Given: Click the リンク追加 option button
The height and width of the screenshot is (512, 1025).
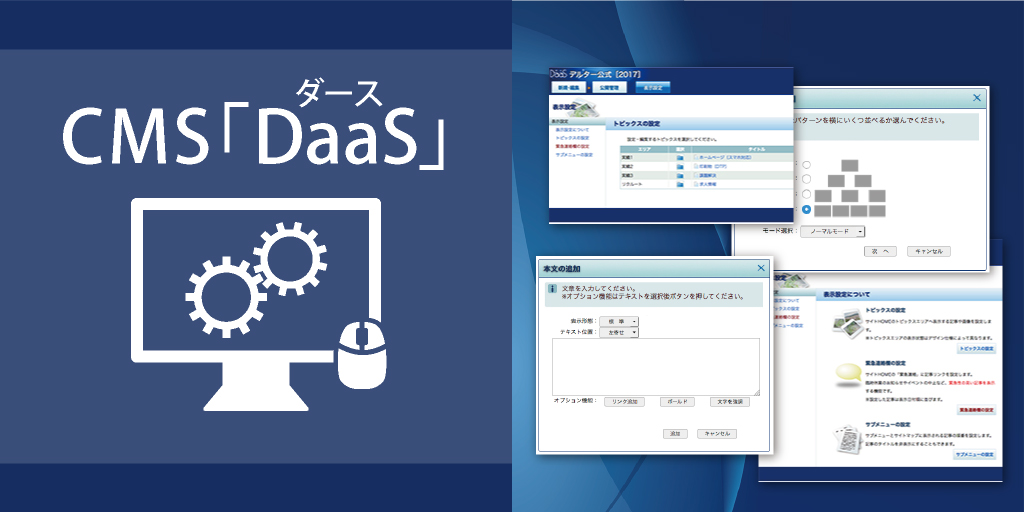Looking at the screenshot, I should (624, 402).
